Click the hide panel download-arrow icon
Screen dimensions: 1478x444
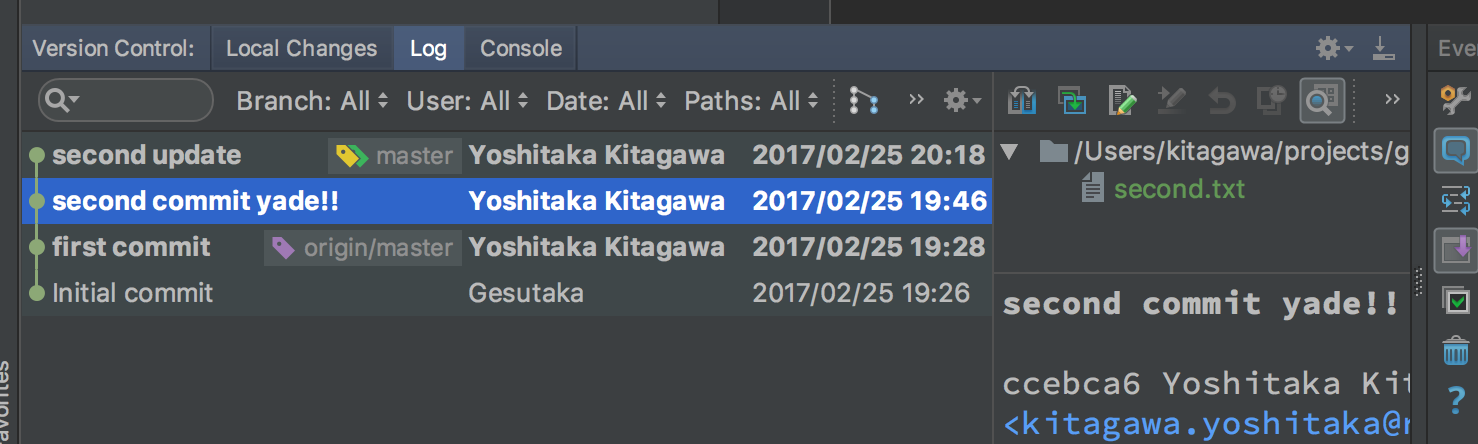(x=1383, y=47)
